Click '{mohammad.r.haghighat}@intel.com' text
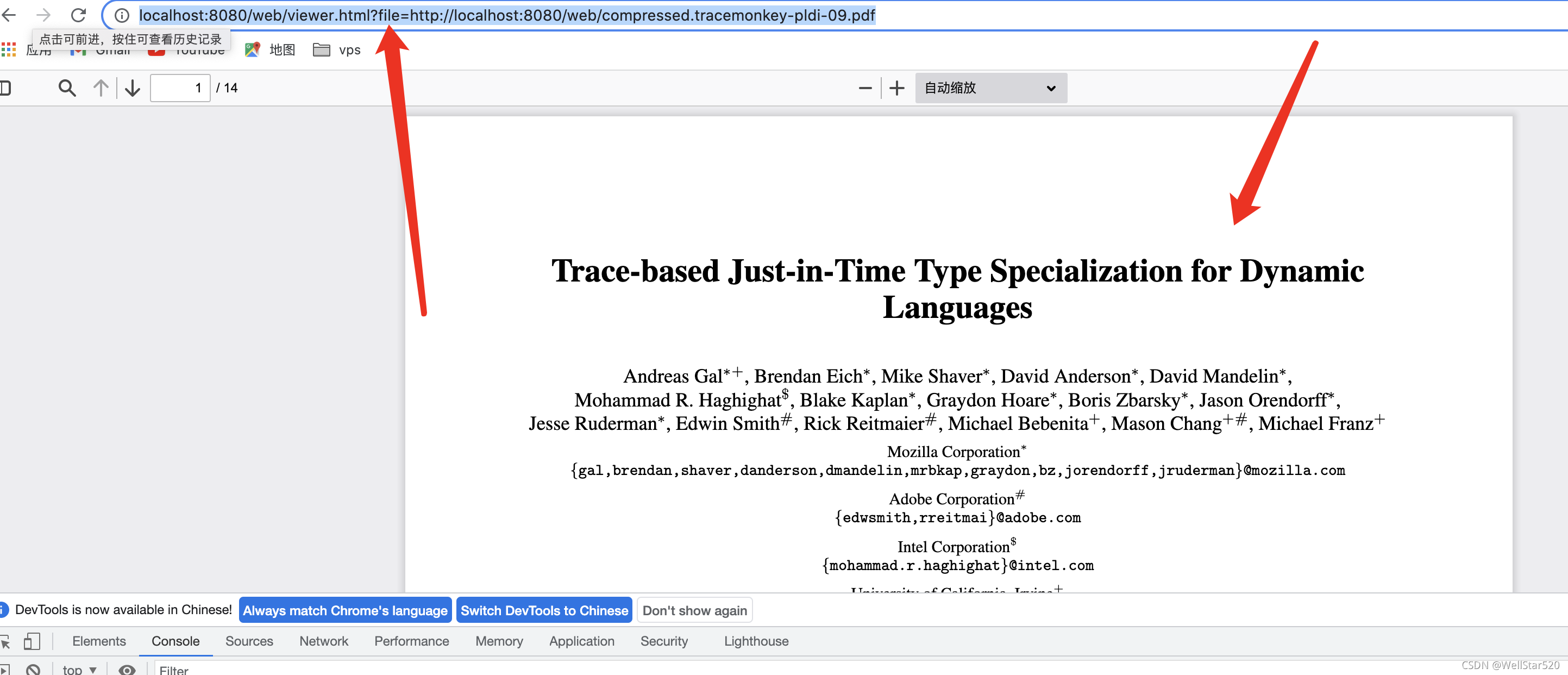Screen dimensions: 1568x675 [957, 565]
